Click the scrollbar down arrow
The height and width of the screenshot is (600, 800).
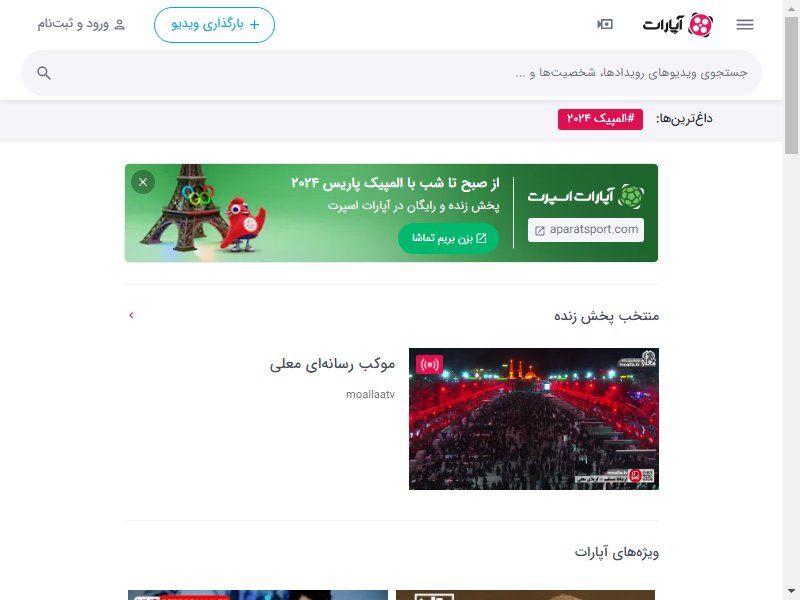coord(792,590)
